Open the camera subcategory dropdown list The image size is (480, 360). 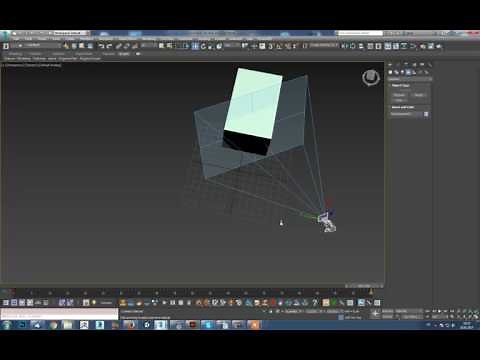pos(410,79)
